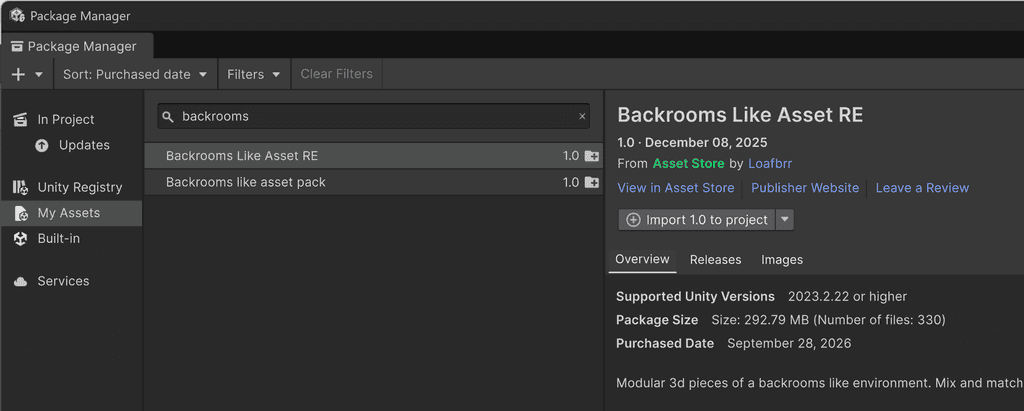Click the version date 1.0 · December 08, 2025
1024x411 pixels.
(x=692, y=142)
